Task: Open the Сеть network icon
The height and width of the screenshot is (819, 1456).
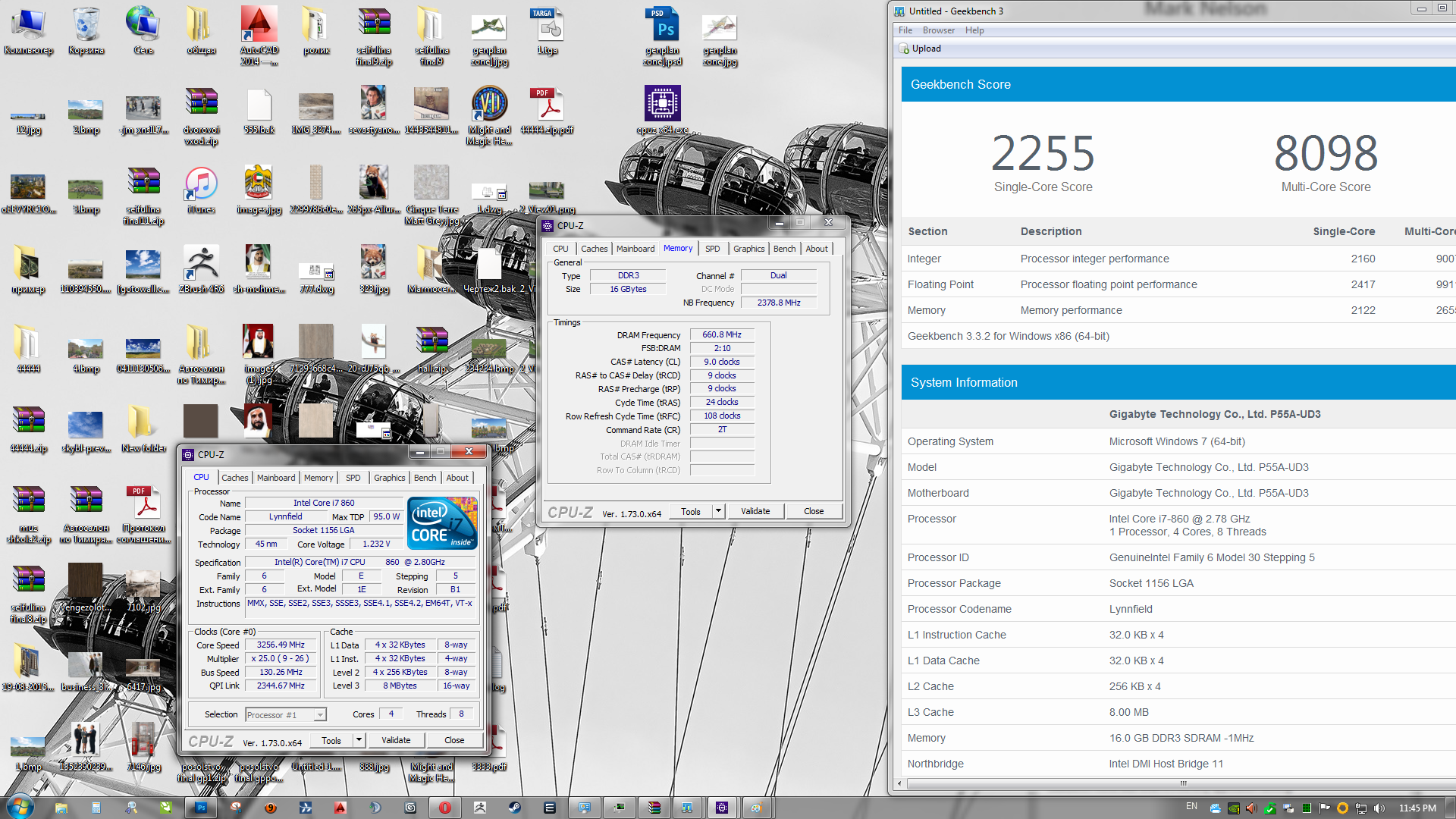Action: (143, 31)
